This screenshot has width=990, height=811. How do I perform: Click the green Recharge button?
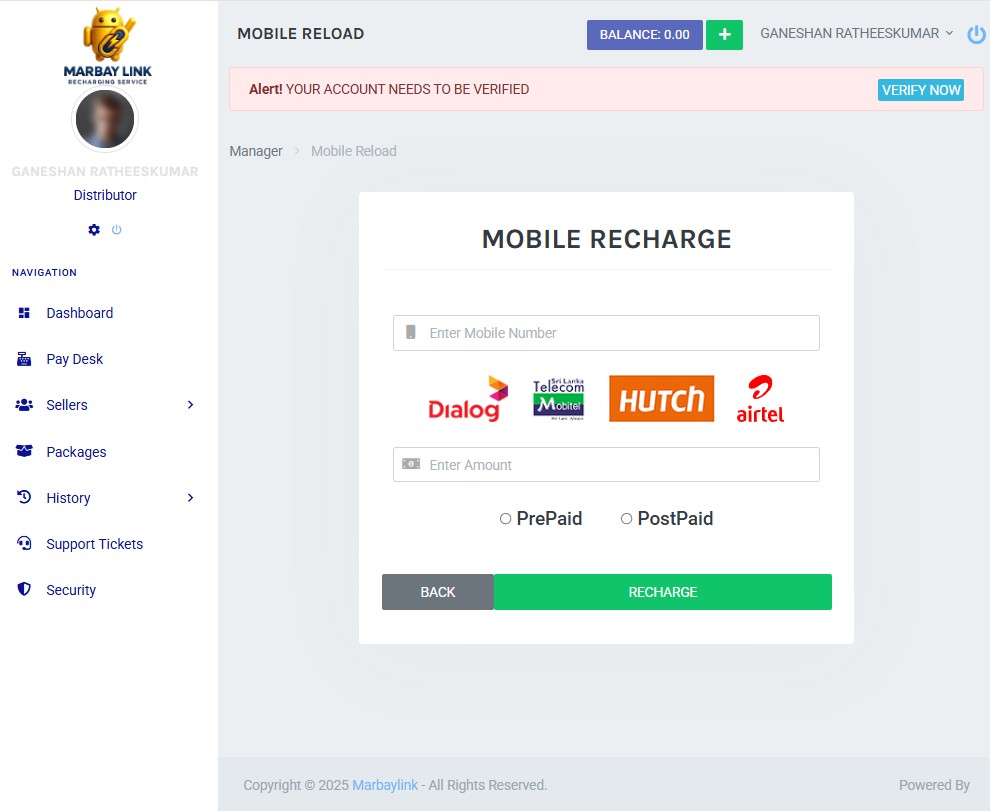point(662,592)
